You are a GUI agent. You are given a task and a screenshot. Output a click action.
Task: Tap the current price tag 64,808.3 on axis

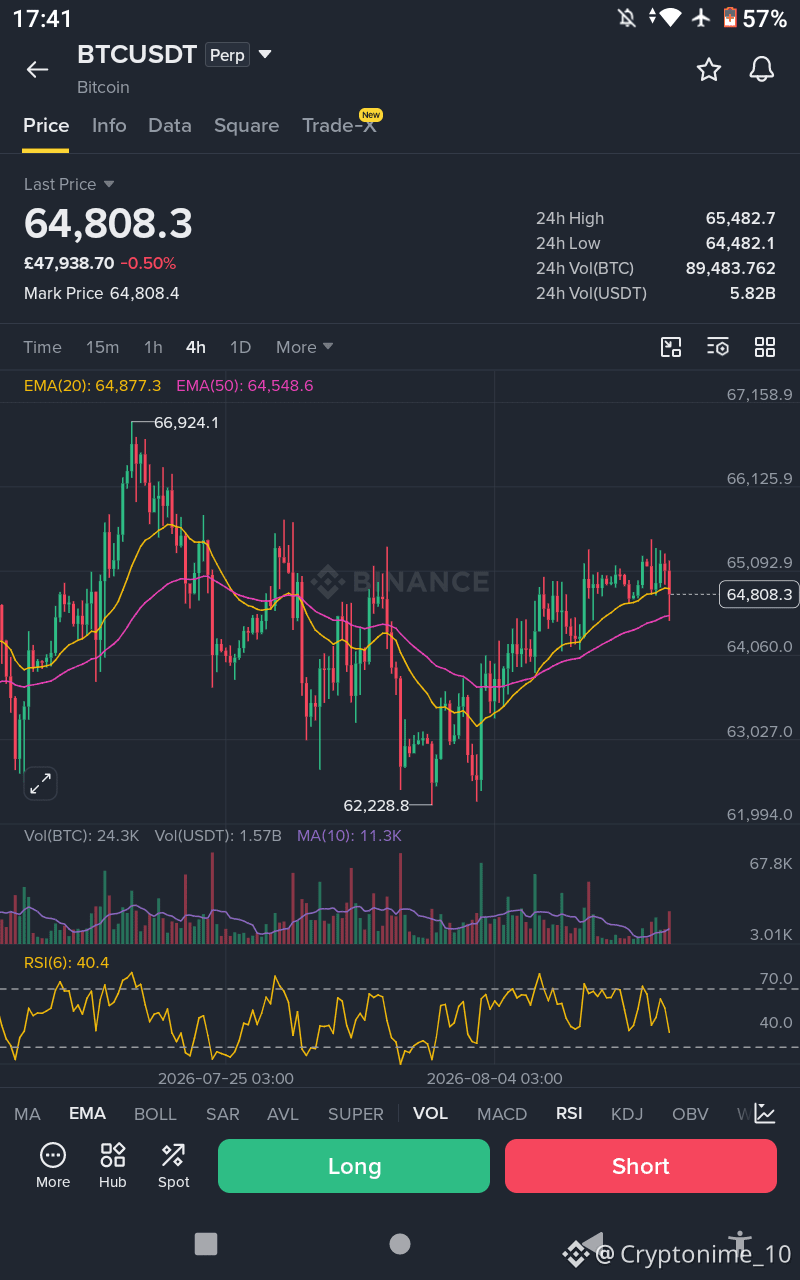coord(759,595)
